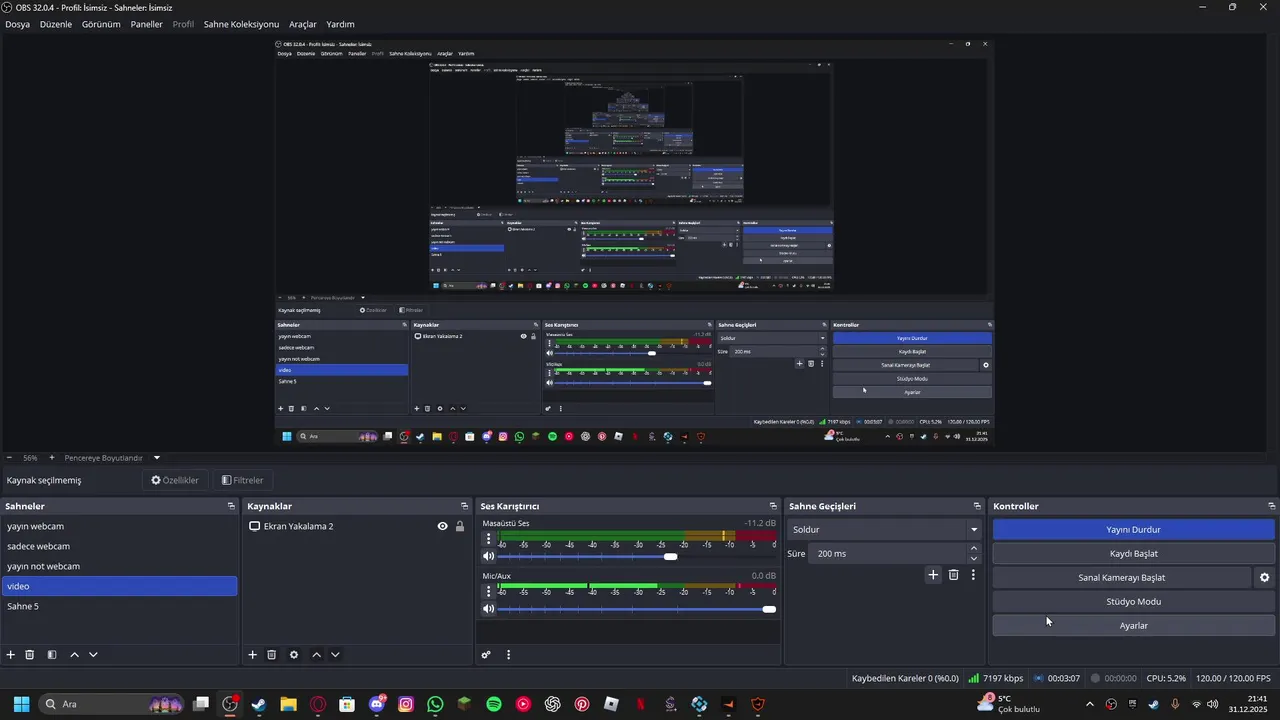The width and height of the screenshot is (1280, 720).
Task: Open the Görünüm menu
Action: [x=101, y=24]
